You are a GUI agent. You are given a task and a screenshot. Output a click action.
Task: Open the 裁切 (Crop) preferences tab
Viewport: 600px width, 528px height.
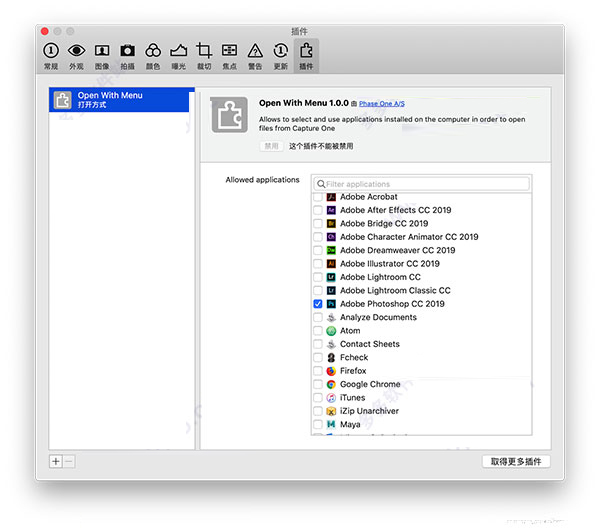pos(204,56)
